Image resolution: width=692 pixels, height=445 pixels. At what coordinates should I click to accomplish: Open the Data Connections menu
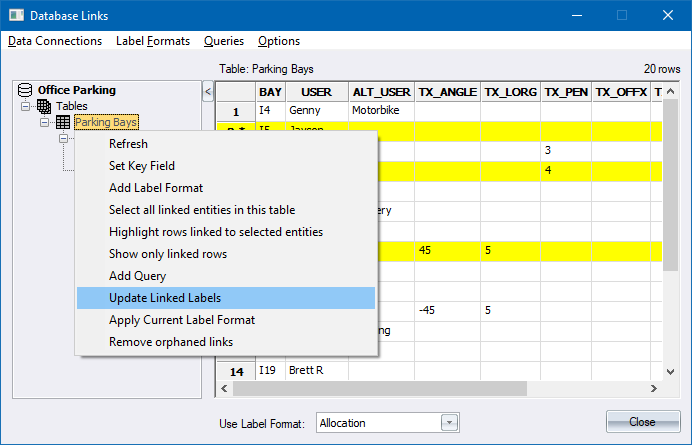point(55,41)
